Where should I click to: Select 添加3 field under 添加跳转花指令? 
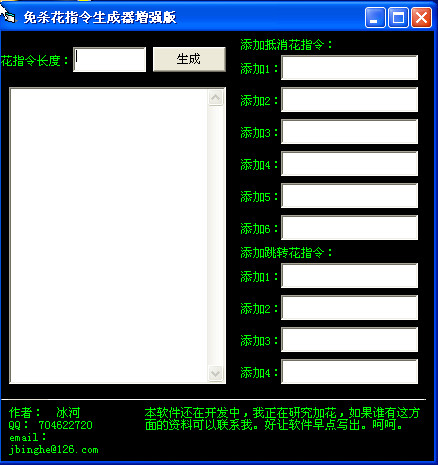click(x=349, y=340)
